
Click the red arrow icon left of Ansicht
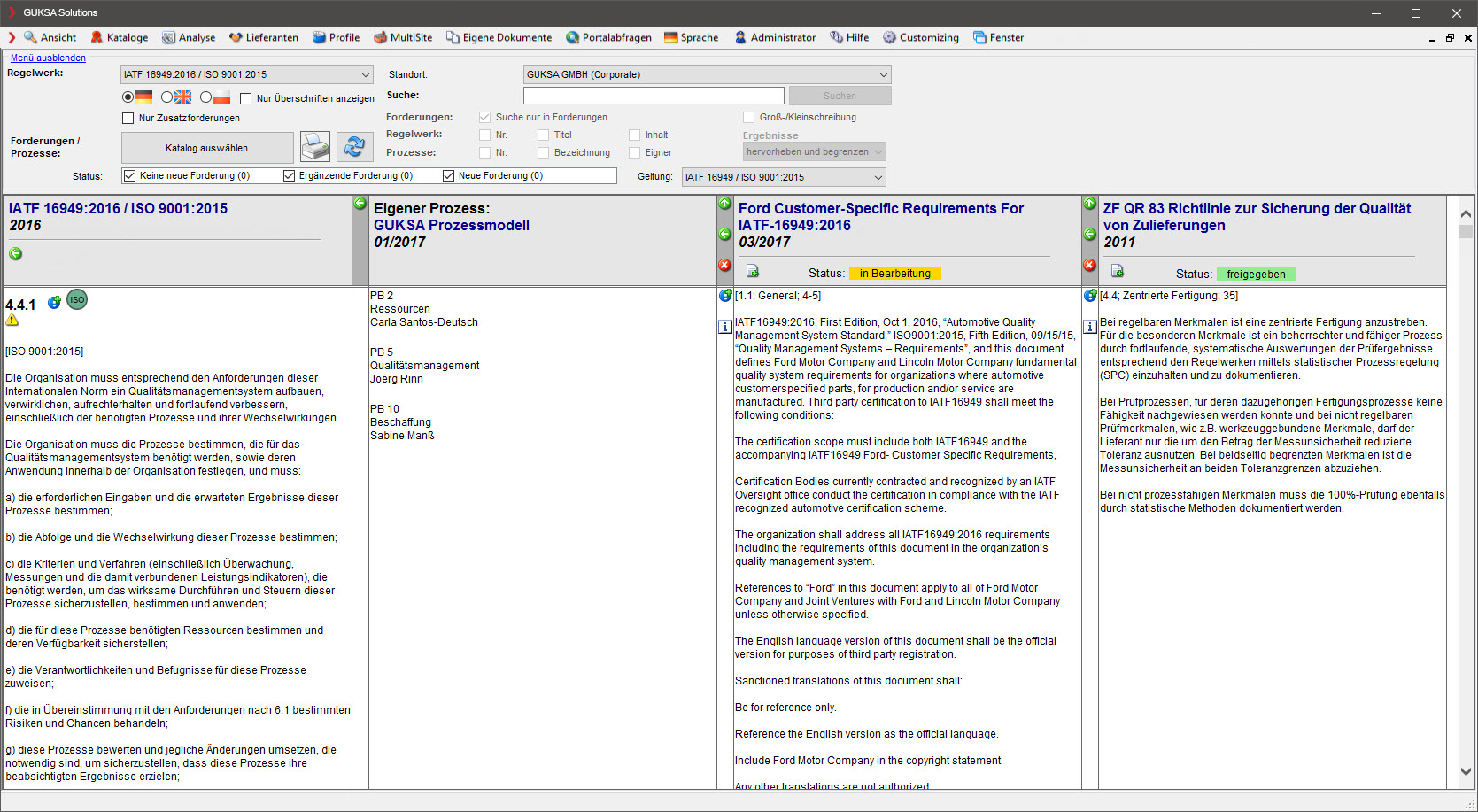[12, 37]
